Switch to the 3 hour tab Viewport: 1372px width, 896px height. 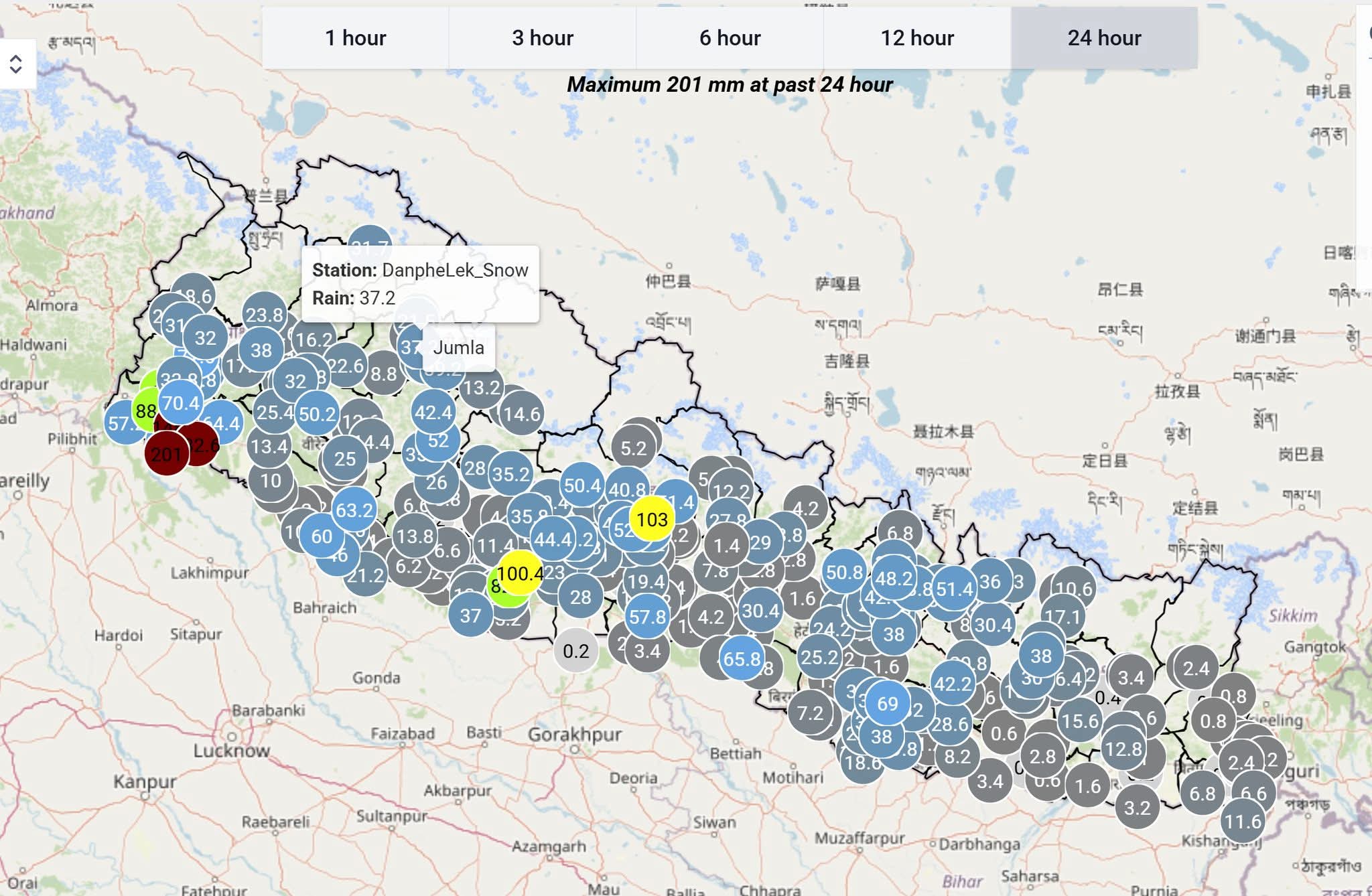pyautogui.click(x=543, y=38)
